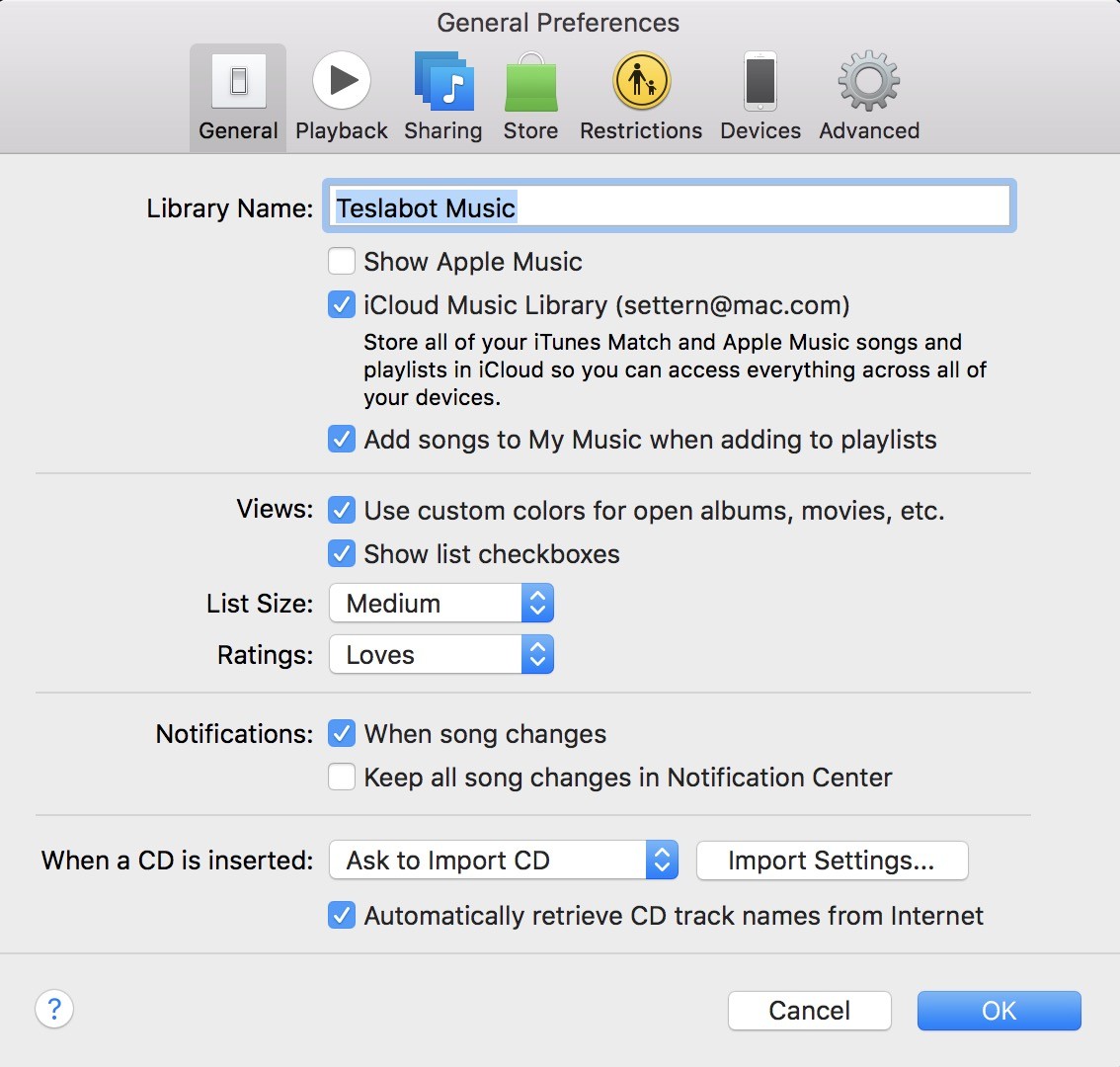Enable Keep all song changes in Notification Center

pyautogui.click(x=342, y=777)
